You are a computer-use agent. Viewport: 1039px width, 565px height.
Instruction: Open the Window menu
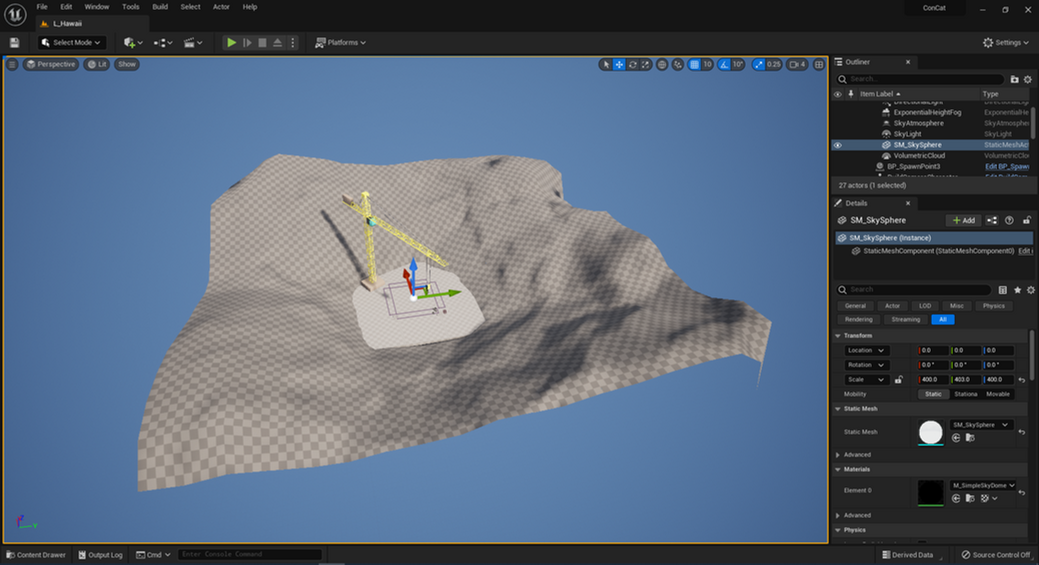97,7
